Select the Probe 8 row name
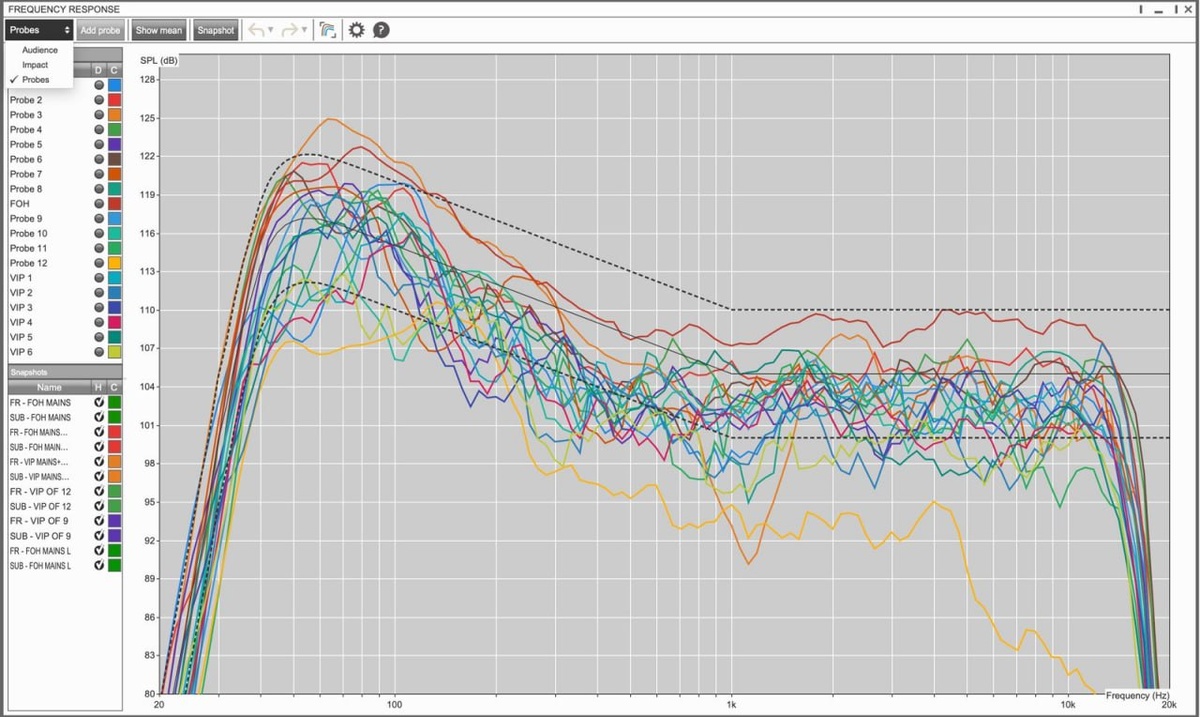 click(26, 189)
